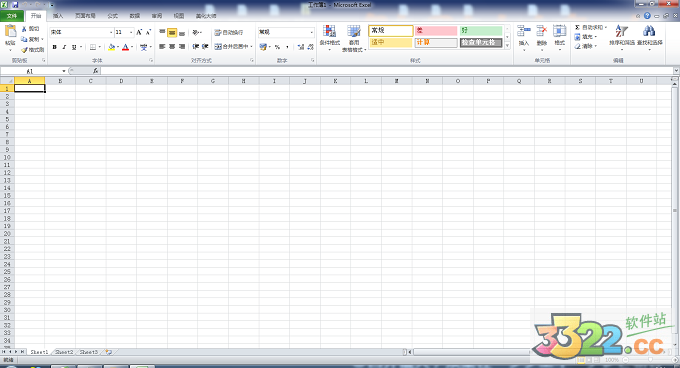Open Conditional Formatting icon
Image resolution: width=680 pixels, height=368 pixels.
pos(330,31)
